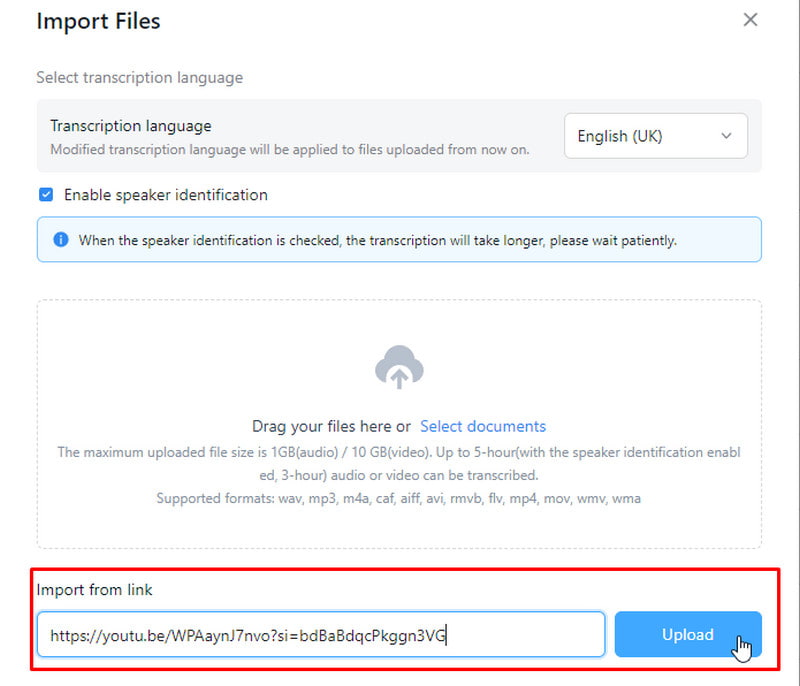
Task: Click the Import Files dialog title
Action: (98, 21)
